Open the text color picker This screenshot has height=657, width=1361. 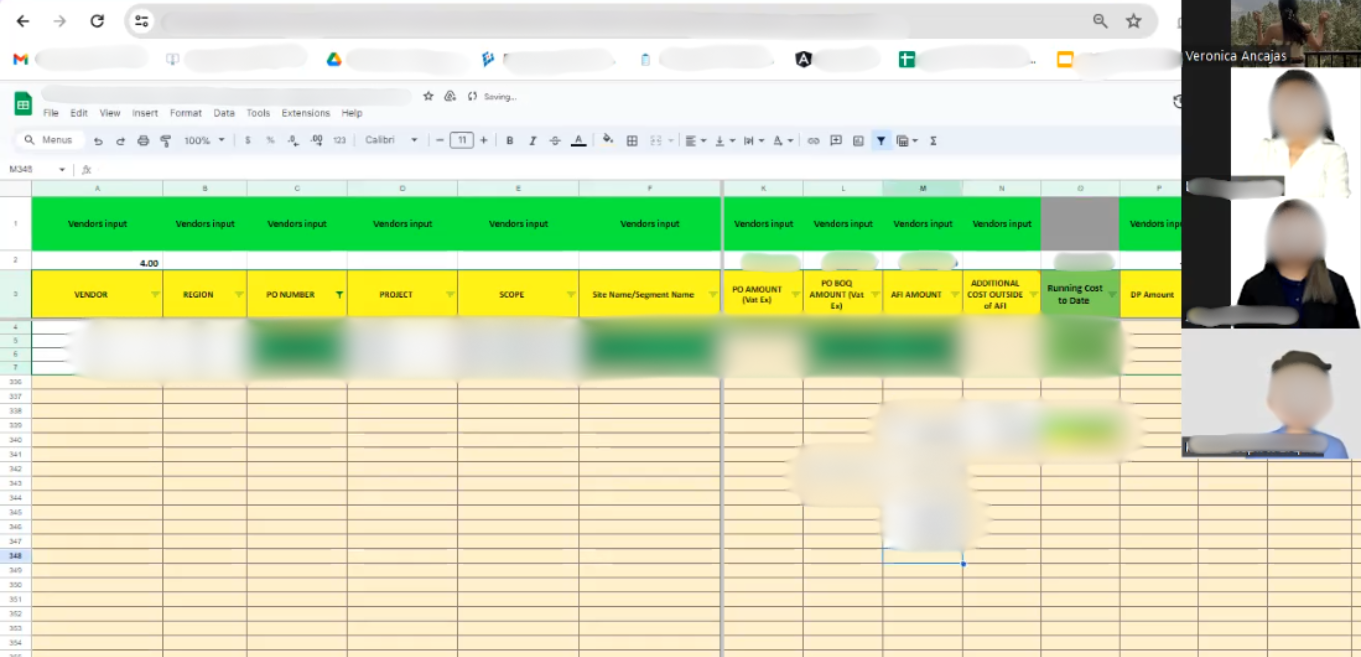(578, 141)
